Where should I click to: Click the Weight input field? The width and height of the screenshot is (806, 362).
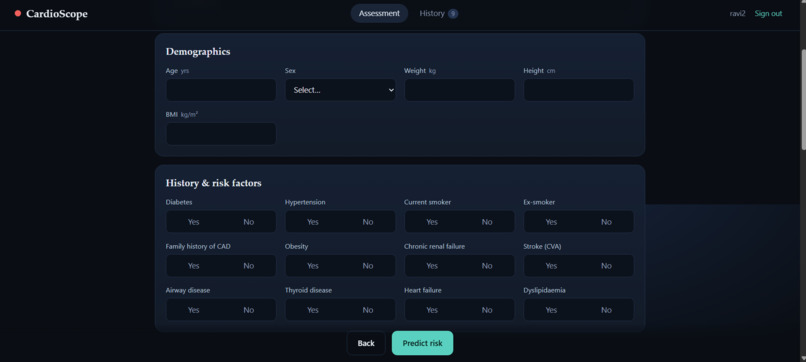coord(460,90)
